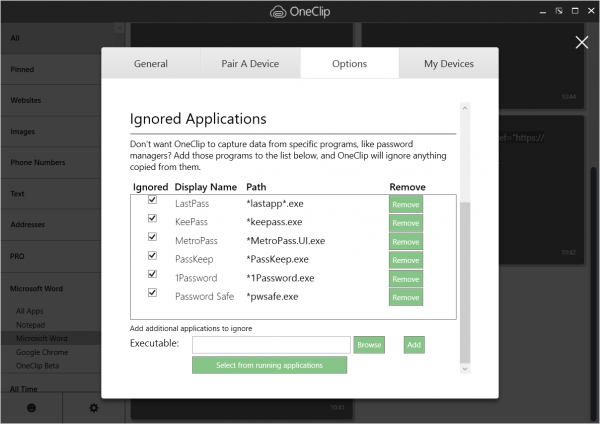Open the Pair A Device tab

[x=250, y=64]
